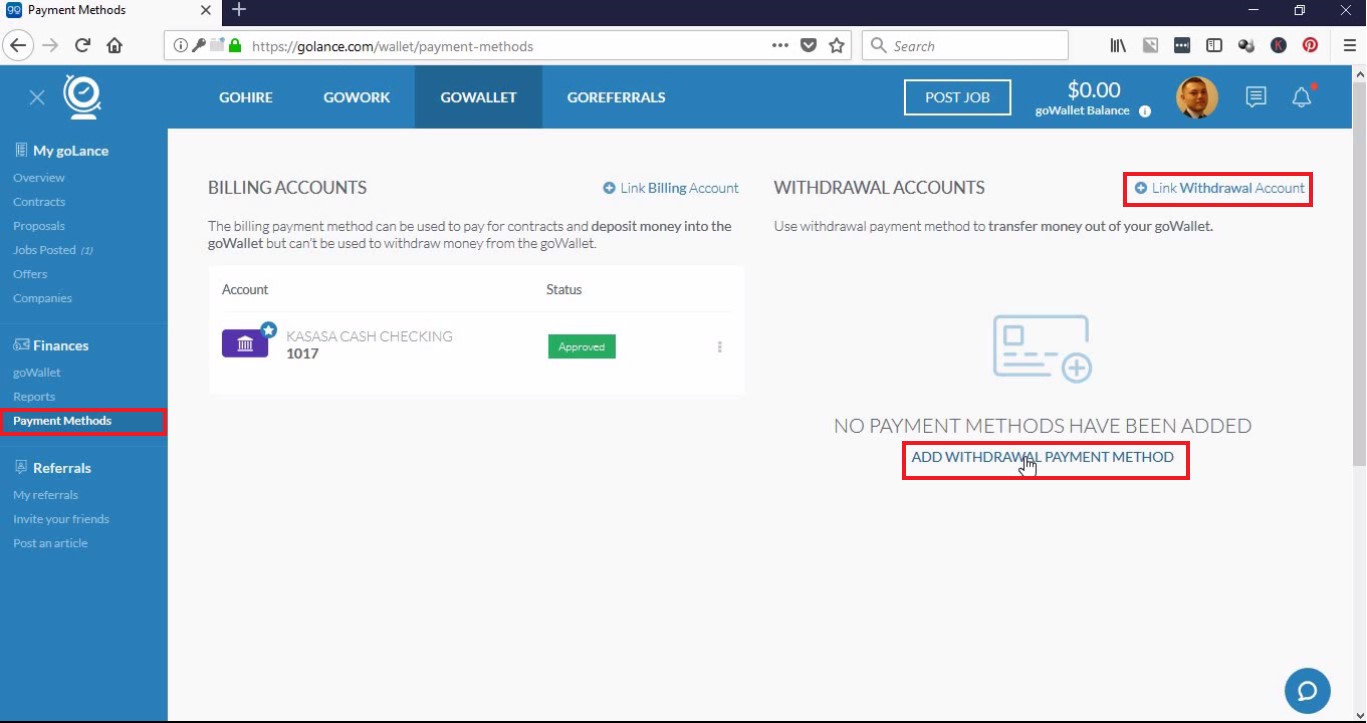The image size is (1367, 723).
Task: Go forward with the browser forward arrow
Action: coord(51,45)
